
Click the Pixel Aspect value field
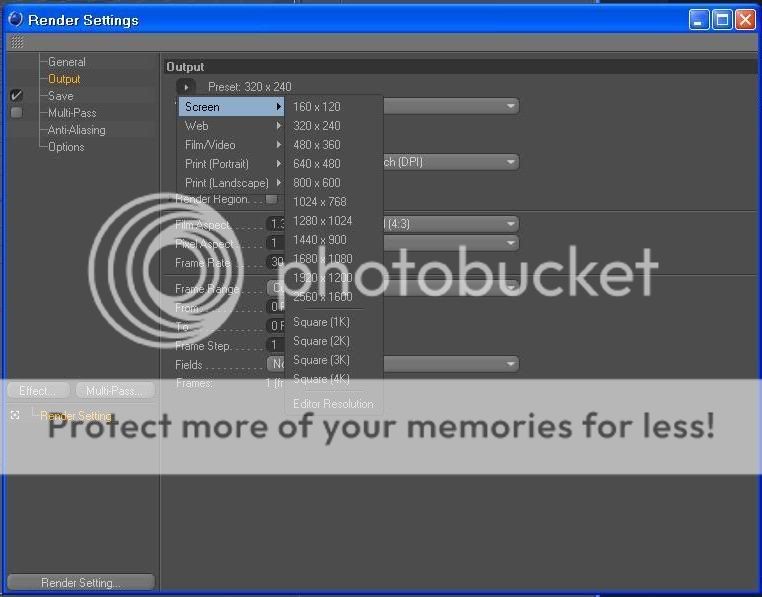click(x=276, y=243)
